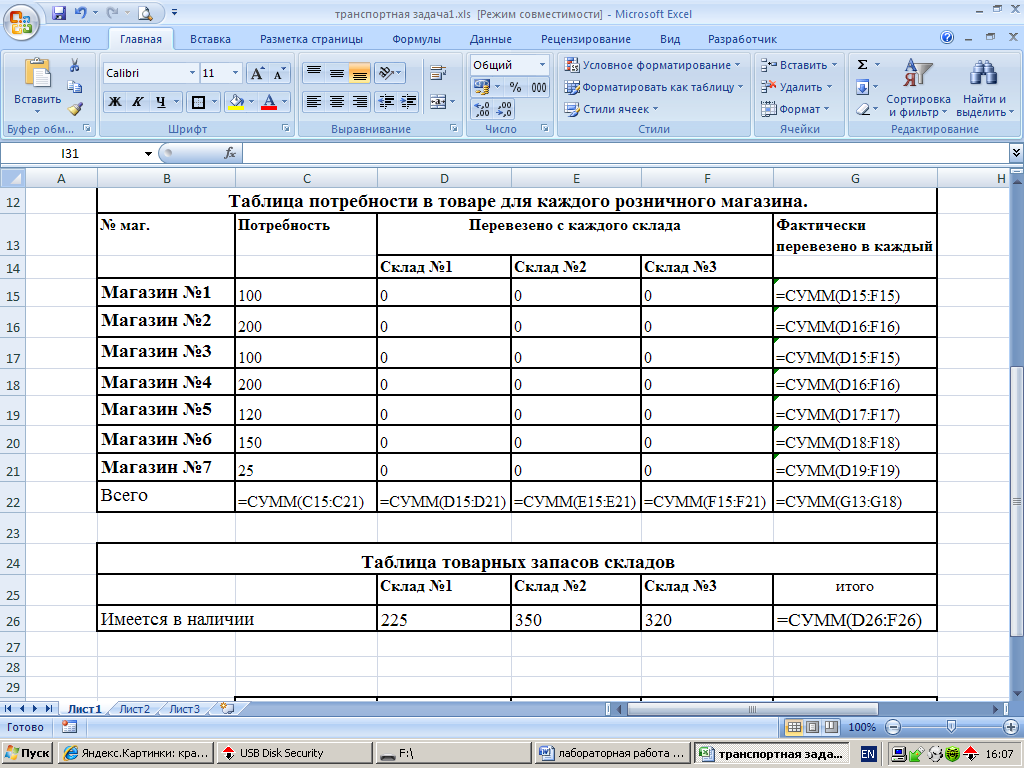Increase the cell indent
Screen dimensions: 1024x768
click(x=409, y=102)
